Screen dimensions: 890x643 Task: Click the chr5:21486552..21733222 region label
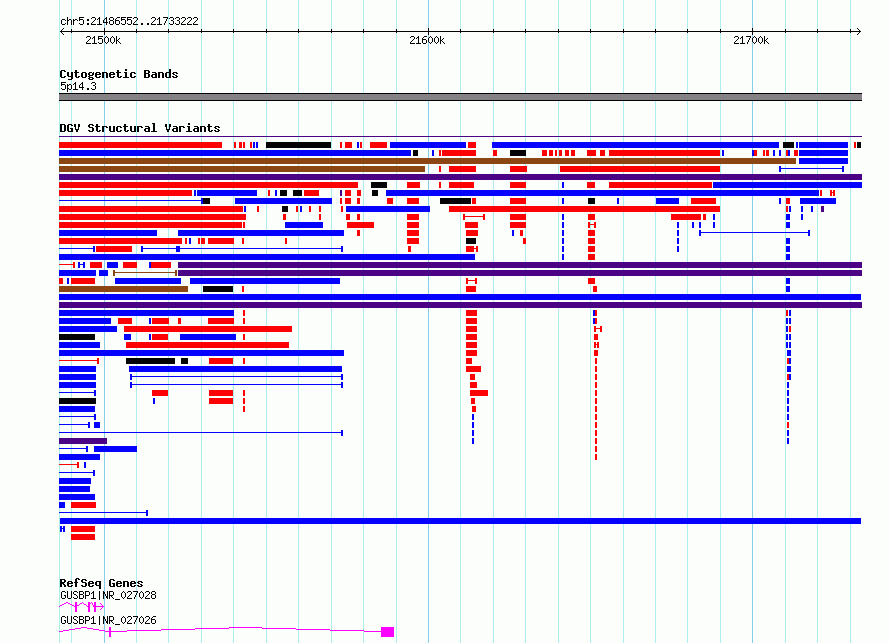point(129,21)
